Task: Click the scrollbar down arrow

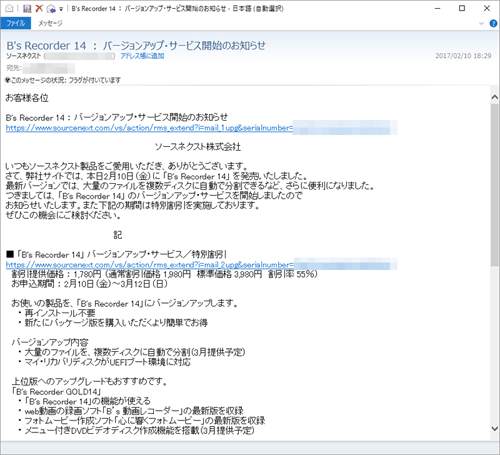Action: (x=495, y=428)
